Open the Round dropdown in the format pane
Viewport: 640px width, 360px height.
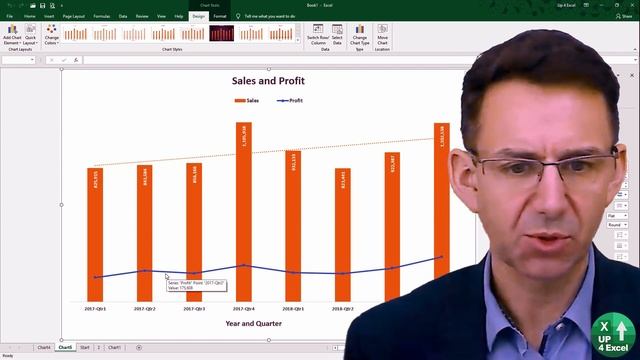(x=617, y=225)
